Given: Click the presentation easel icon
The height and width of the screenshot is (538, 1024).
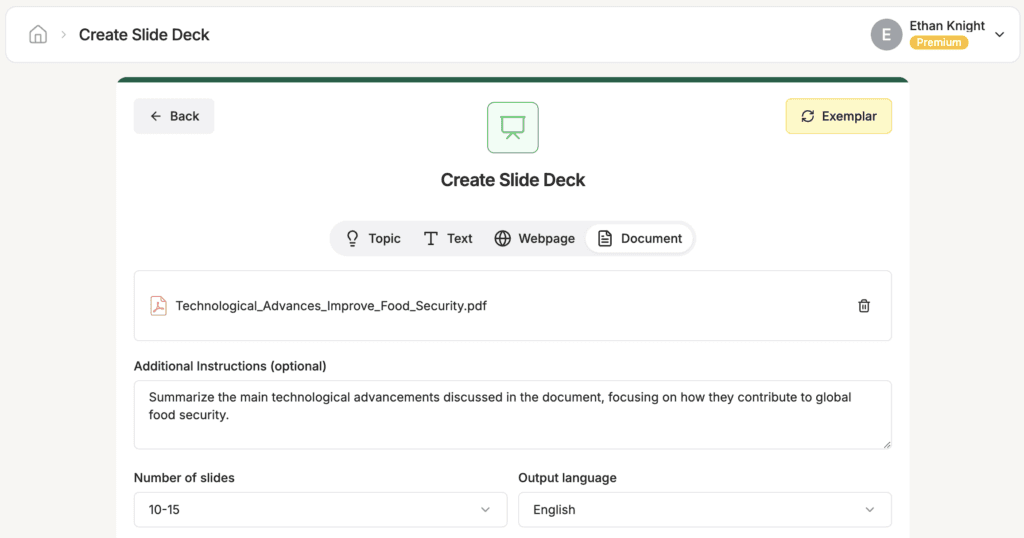Looking at the screenshot, I should click(513, 127).
